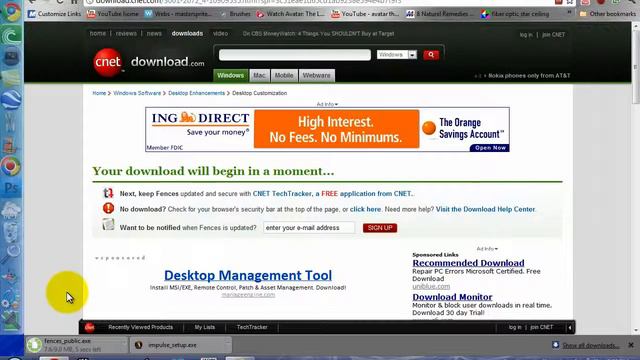Select the Windows platform tab

coord(230,76)
